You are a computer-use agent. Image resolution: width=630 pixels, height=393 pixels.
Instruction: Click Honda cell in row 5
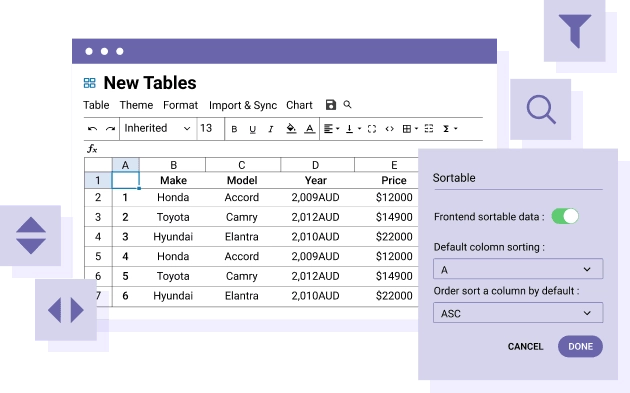(173, 256)
